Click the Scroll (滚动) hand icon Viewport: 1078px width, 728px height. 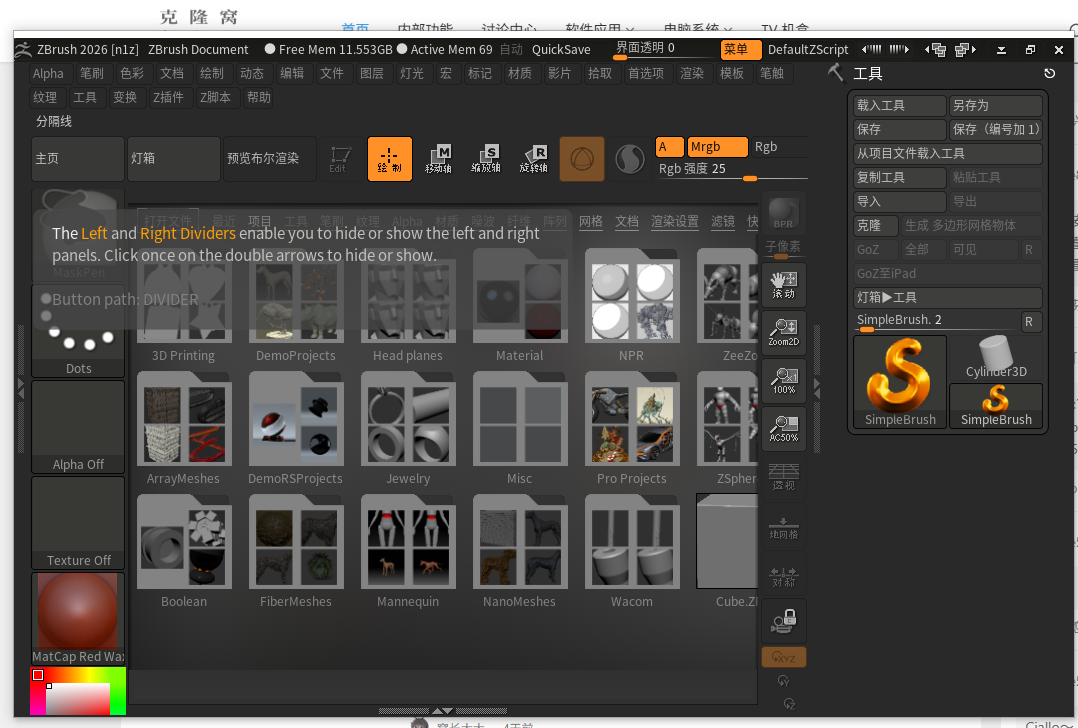[x=783, y=285]
